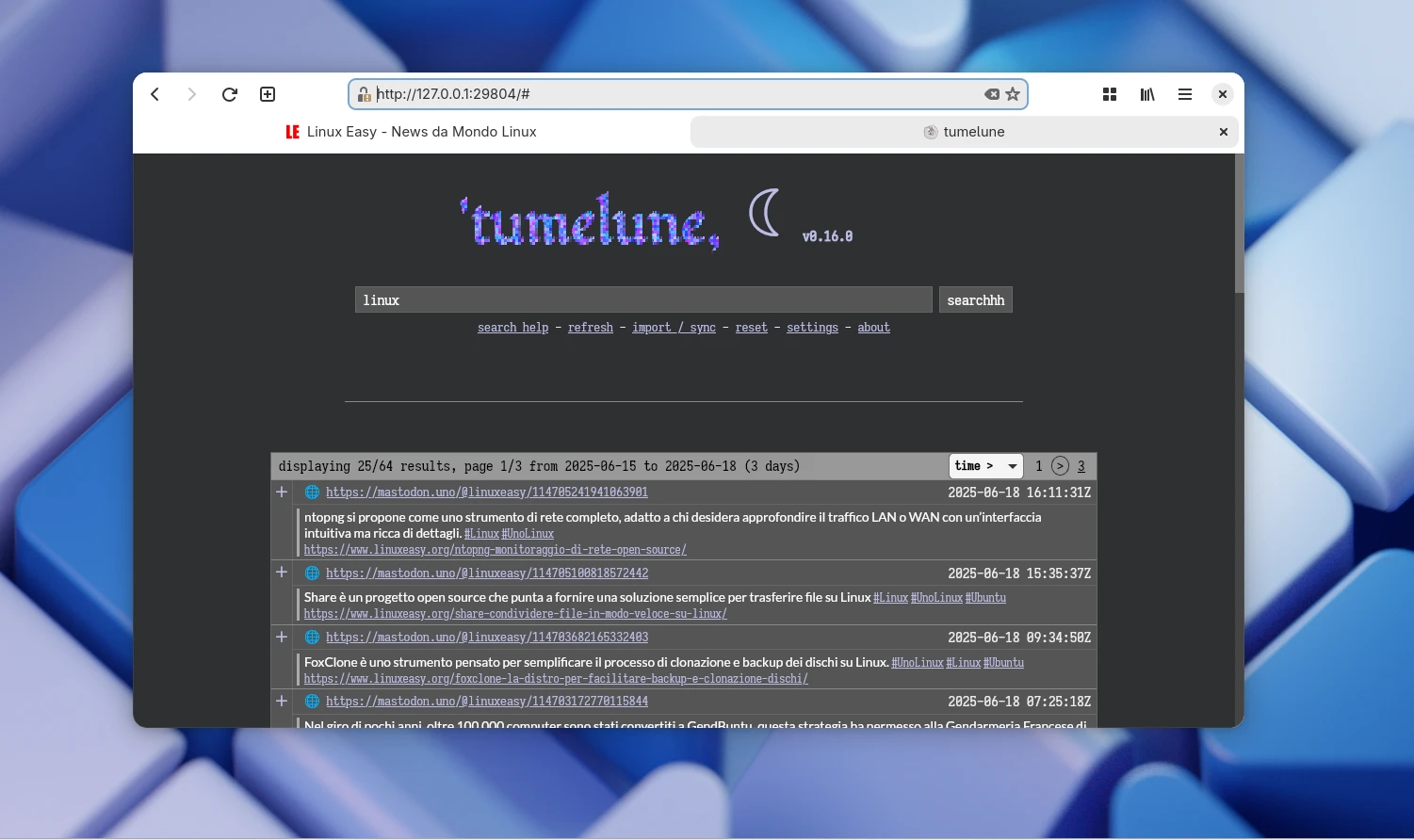Viewport: 1414px width, 840px height.
Task: Switch to the tumelune tab
Action: click(964, 132)
